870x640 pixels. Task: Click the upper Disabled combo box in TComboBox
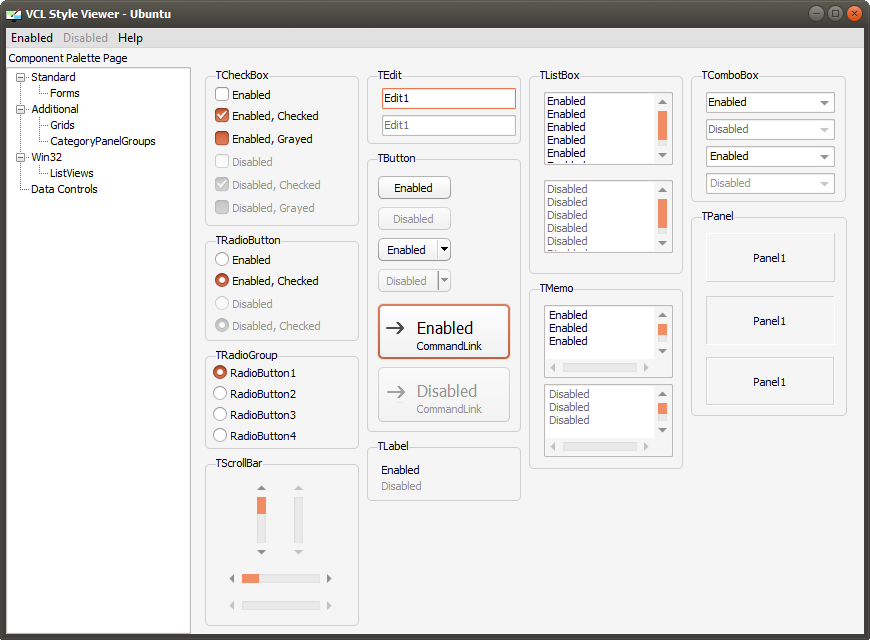[770, 129]
